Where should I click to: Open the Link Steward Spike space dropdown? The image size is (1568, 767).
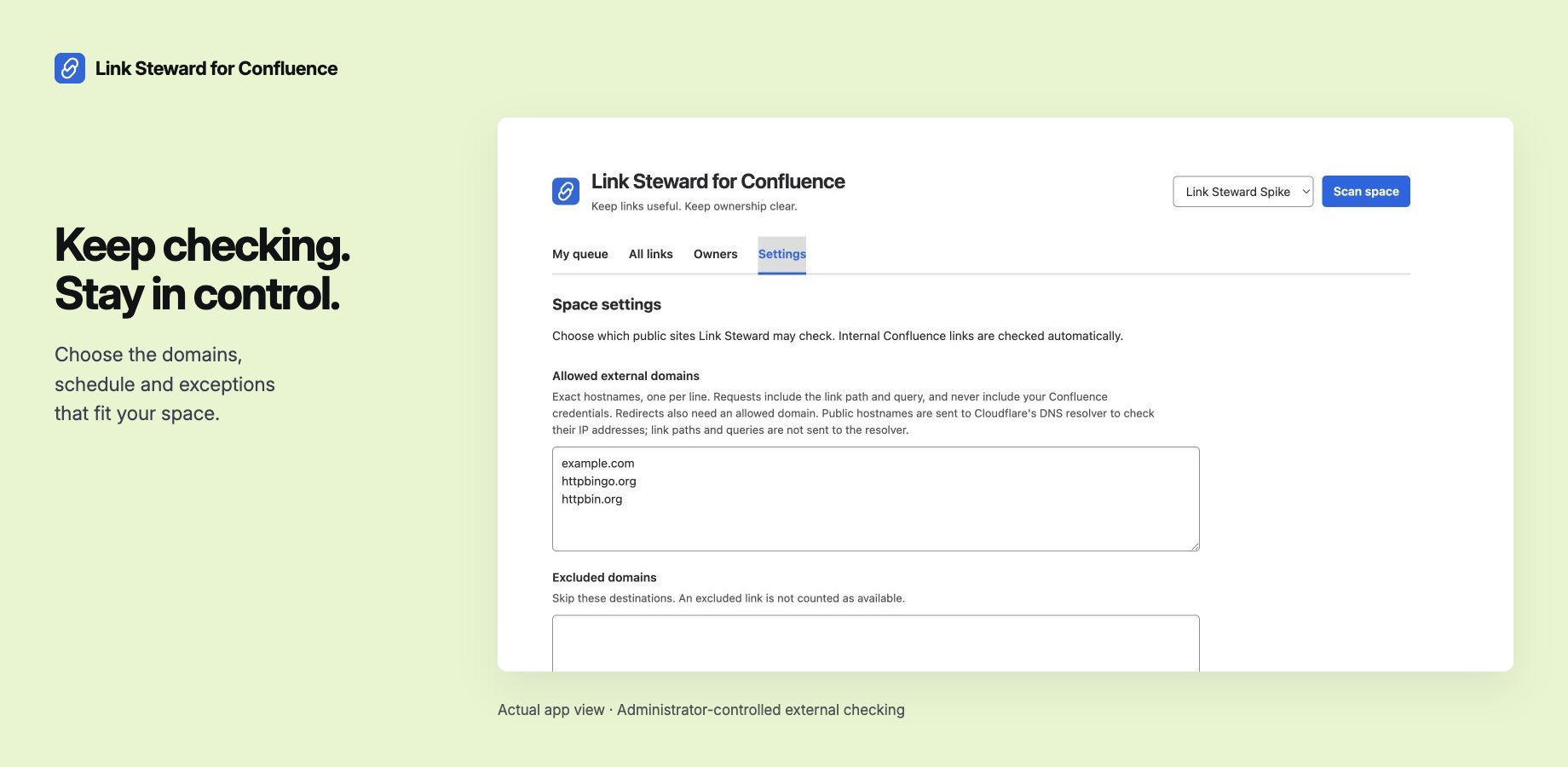coord(1242,192)
